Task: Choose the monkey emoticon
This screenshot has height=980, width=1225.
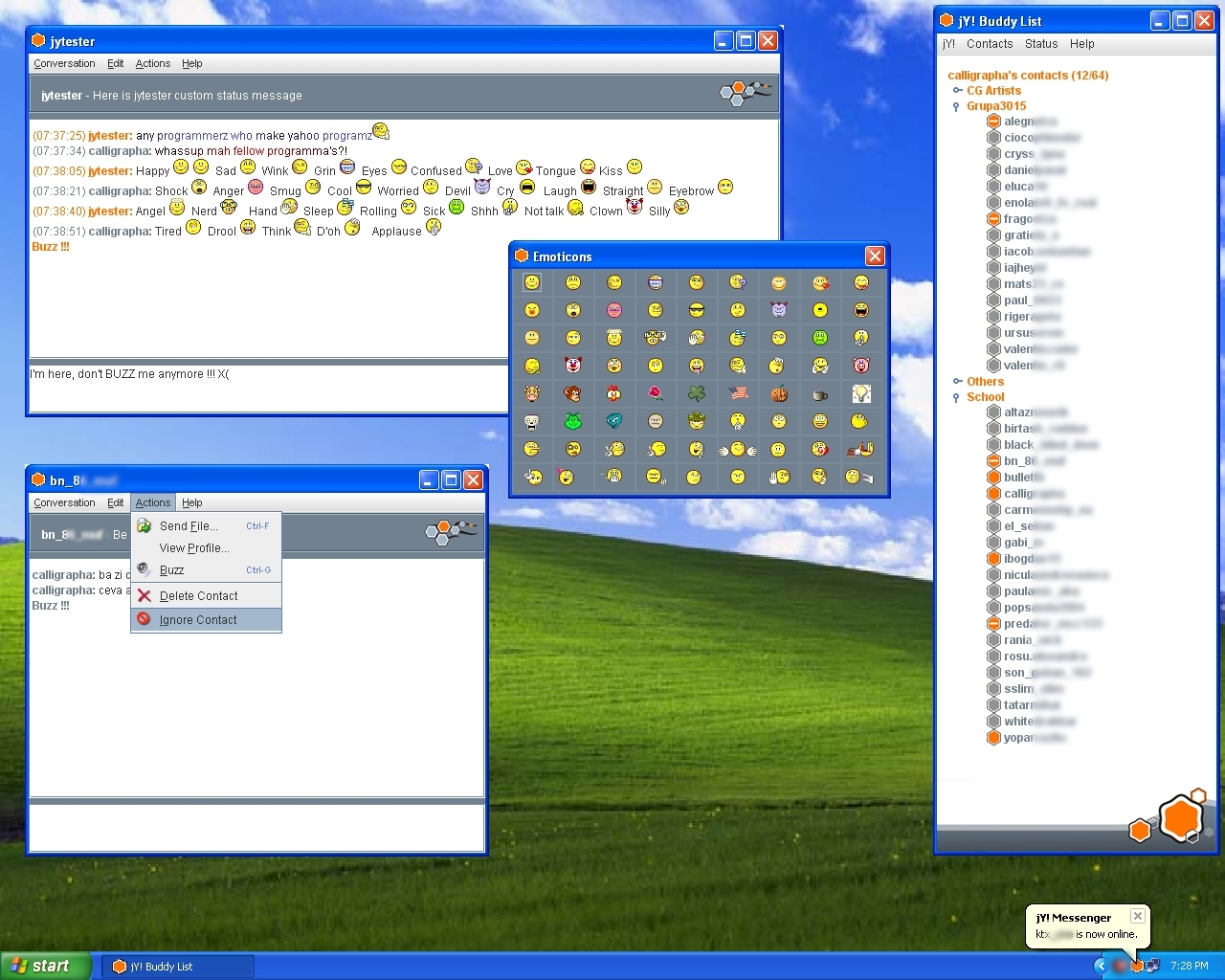Action: 573,393
